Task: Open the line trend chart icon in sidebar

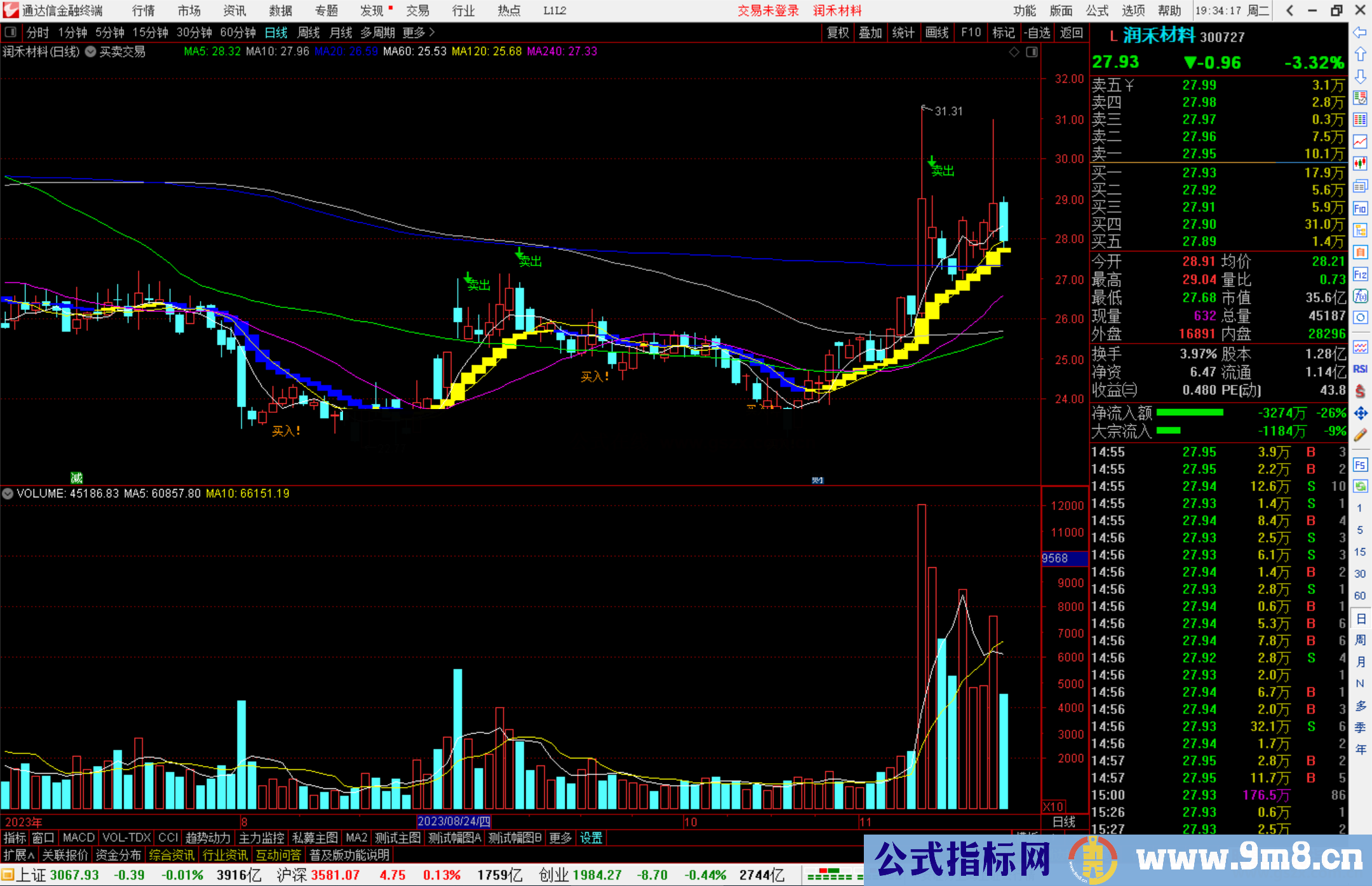Action: [1360, 142]
